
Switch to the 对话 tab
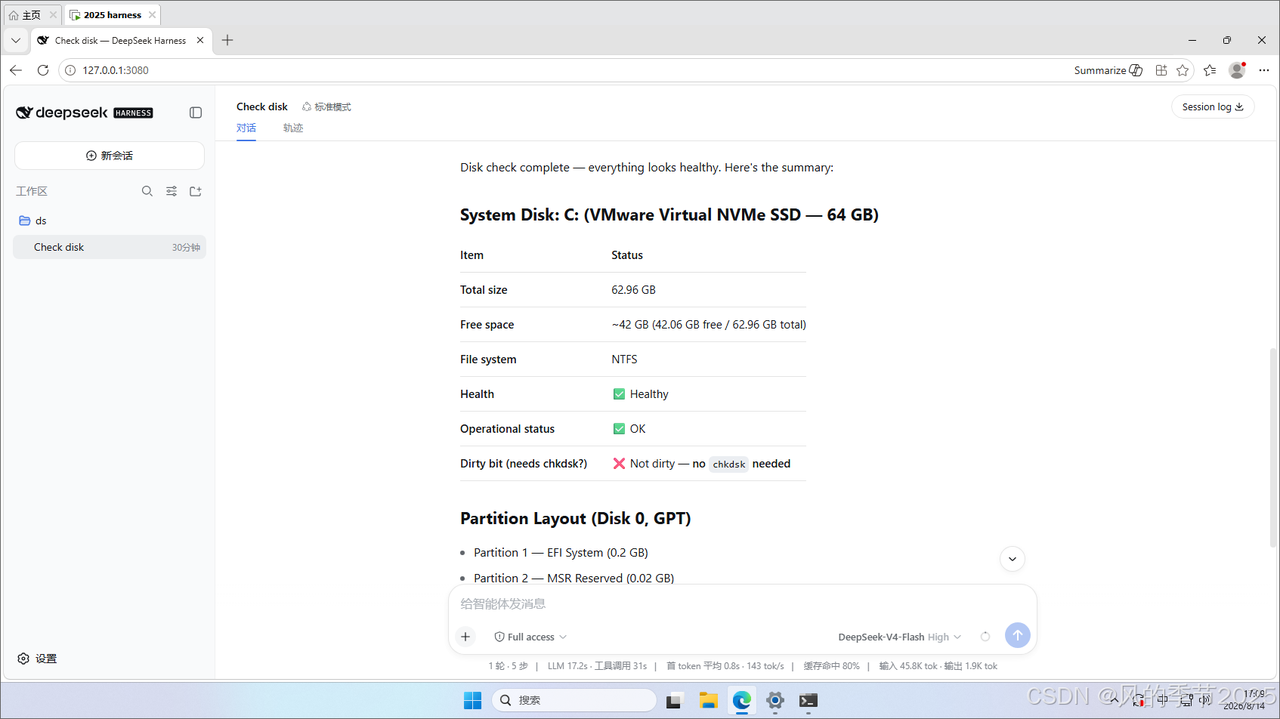pyautogui.click(x=246, y=128)
